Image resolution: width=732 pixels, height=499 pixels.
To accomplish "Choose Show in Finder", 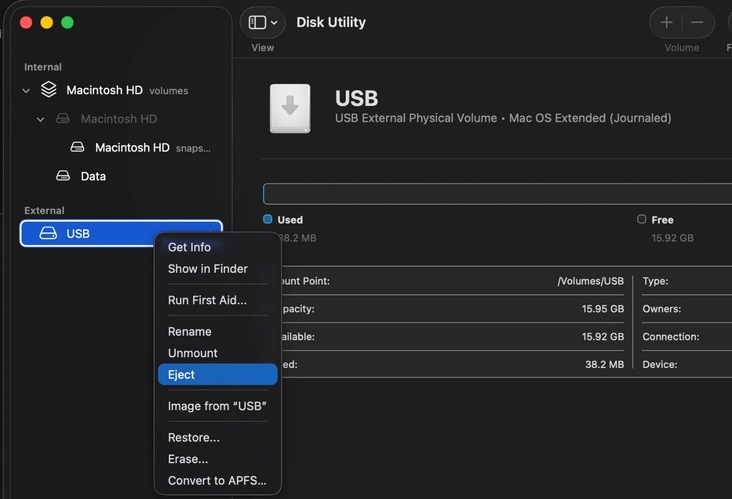I will pyautogui.click(x=218, y=268).
